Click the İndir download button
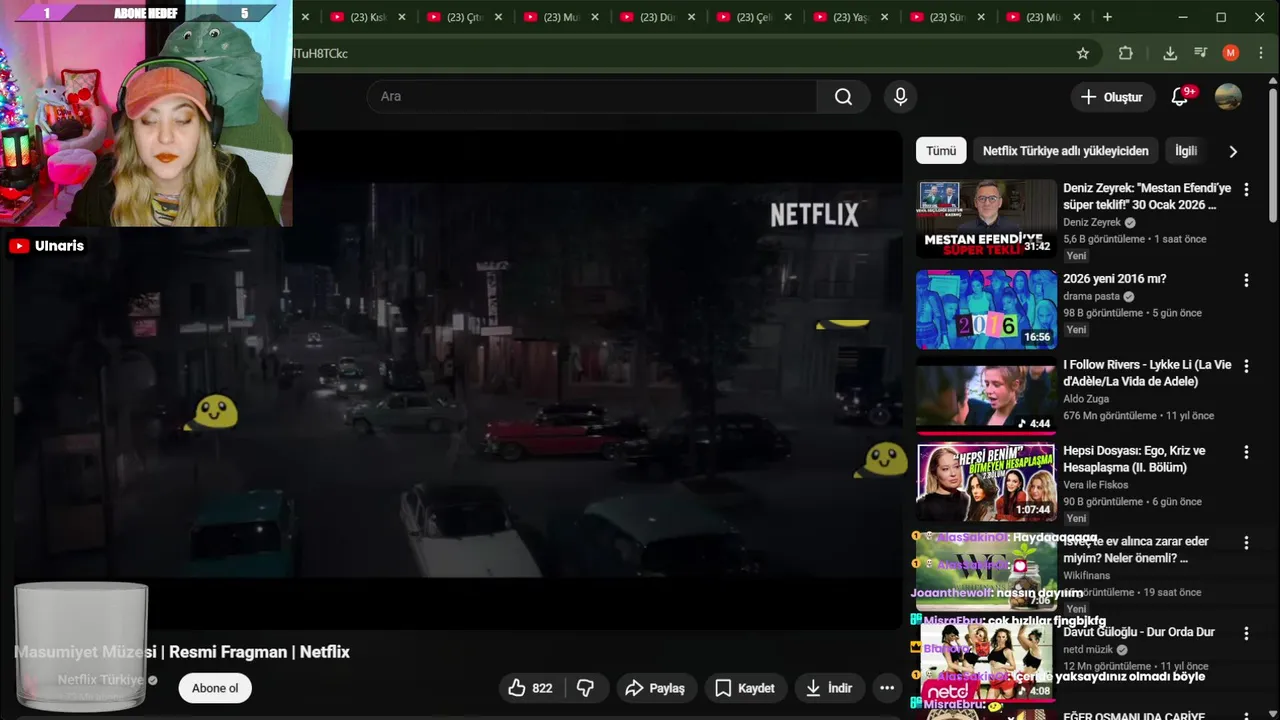Viewport: 1280px width, 720px height. (x=829, y=688)
